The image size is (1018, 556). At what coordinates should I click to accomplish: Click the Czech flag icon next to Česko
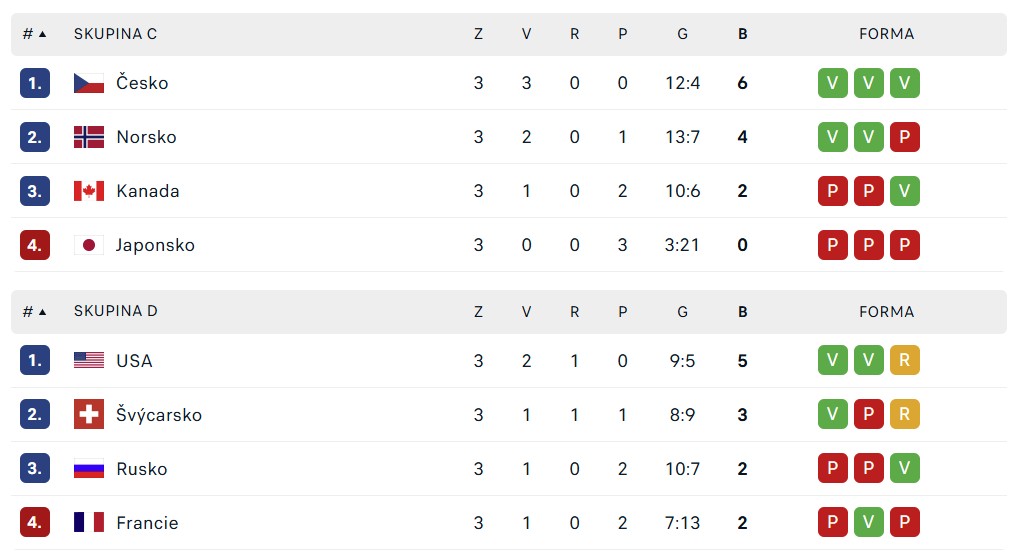pos(89,83)
